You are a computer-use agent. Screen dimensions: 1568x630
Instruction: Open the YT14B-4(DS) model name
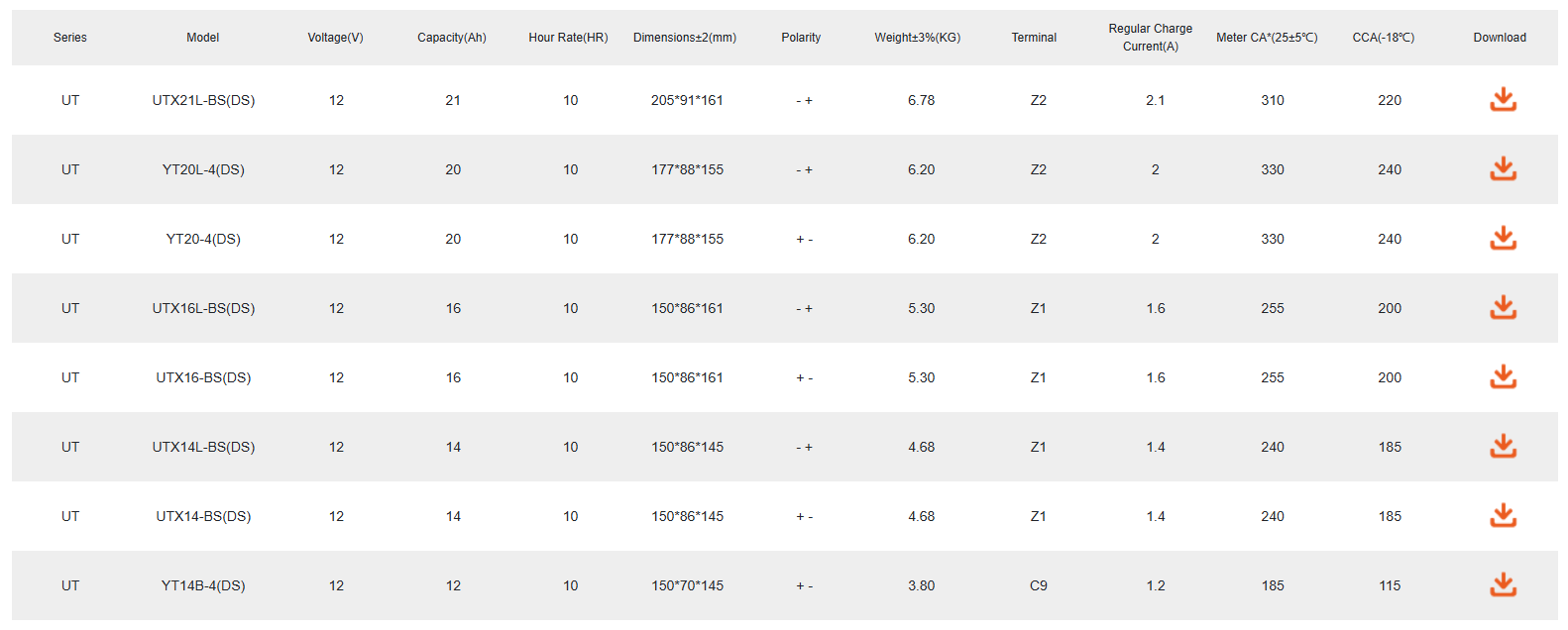203,585
